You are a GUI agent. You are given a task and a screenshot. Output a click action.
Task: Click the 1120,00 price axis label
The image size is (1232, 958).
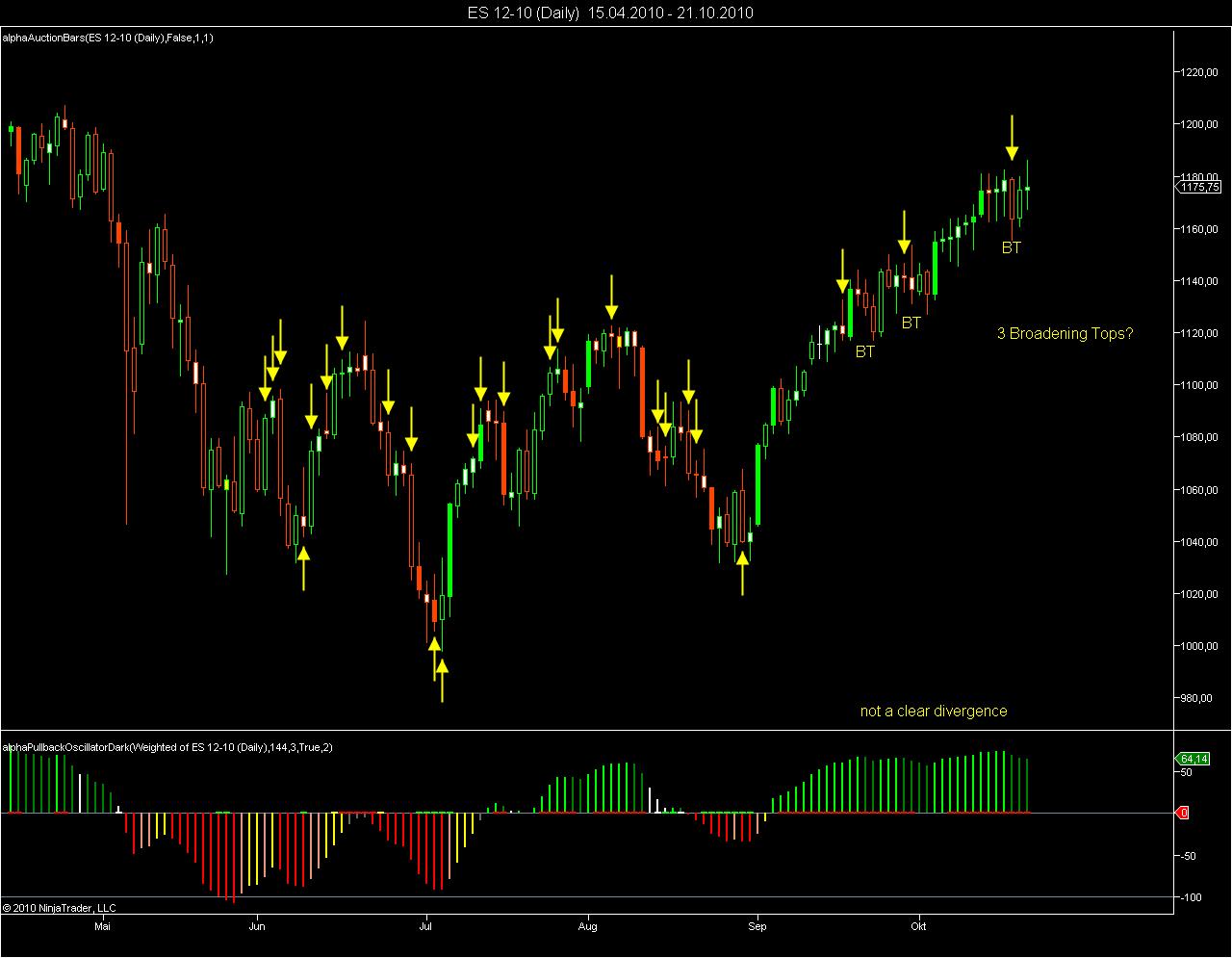1200,333
